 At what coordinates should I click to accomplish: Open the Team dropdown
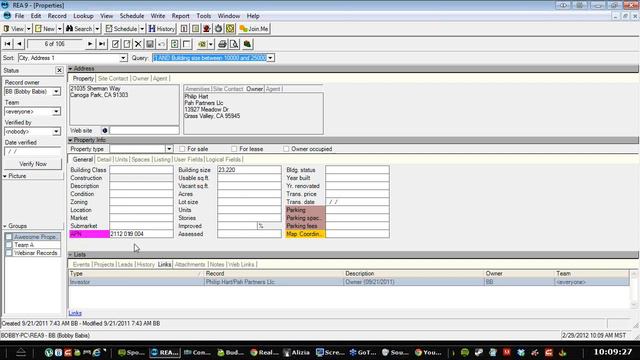point(56,112)
